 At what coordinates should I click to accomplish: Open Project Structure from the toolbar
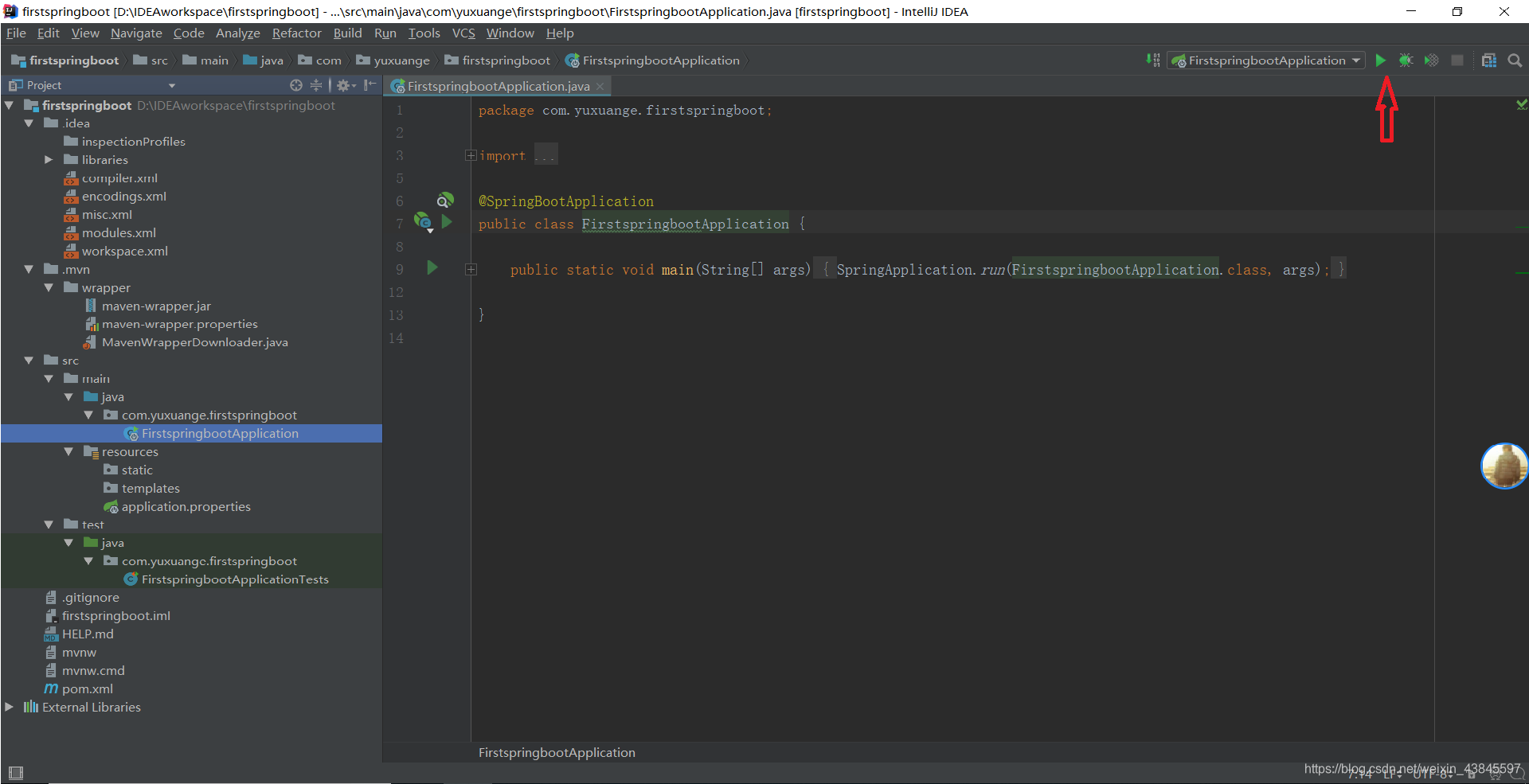pos(1489,60)
